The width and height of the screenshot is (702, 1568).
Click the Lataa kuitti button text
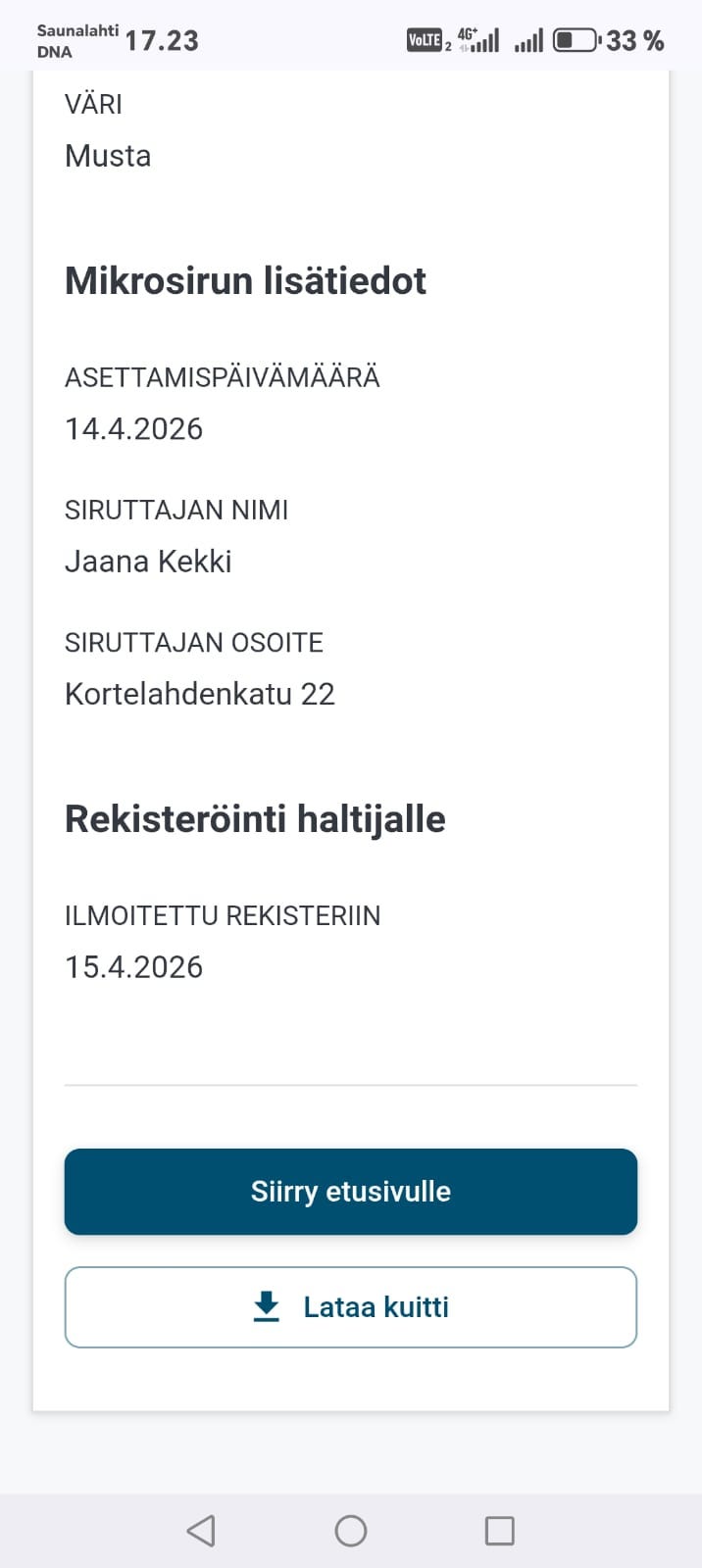click(376, 1307)
